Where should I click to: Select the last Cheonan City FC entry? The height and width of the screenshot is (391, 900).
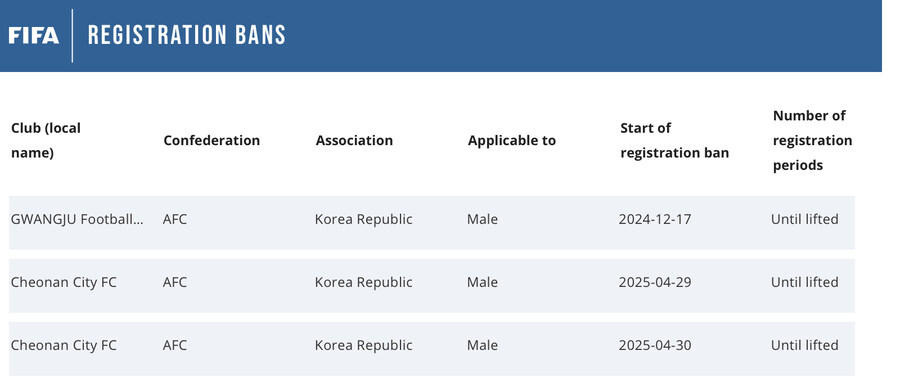(64, 346)
